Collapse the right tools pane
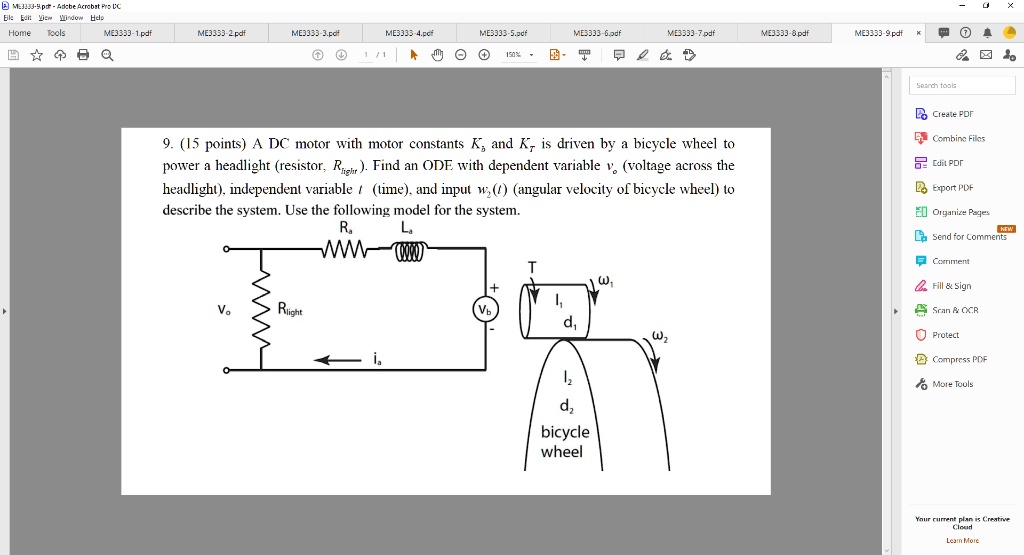 tap(895, 311)
